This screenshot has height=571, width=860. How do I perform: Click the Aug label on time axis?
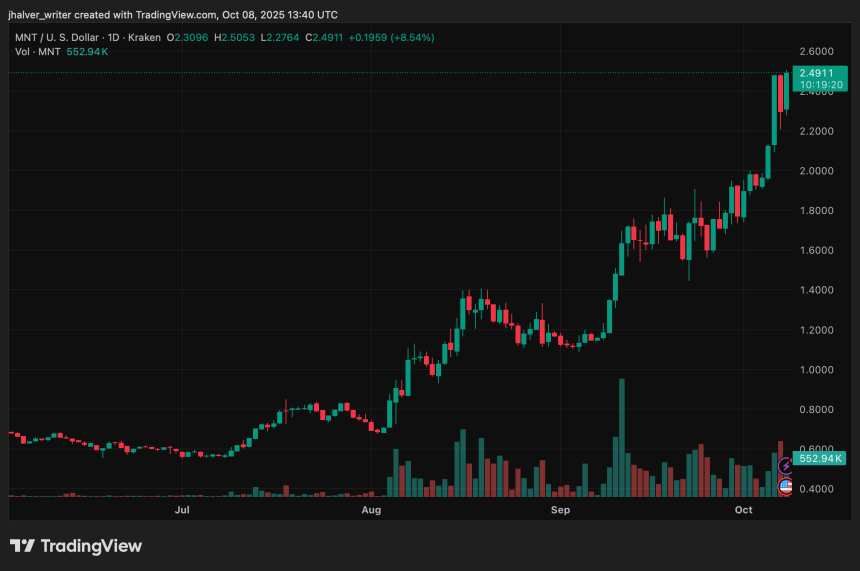(x=371, y=510)
